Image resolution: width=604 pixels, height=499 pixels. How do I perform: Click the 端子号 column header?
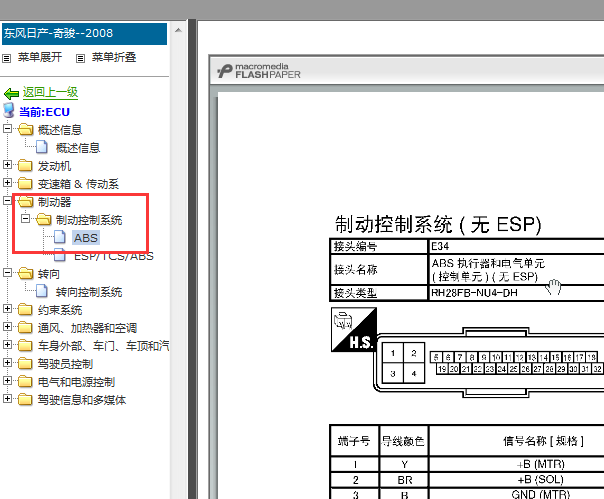354,441
